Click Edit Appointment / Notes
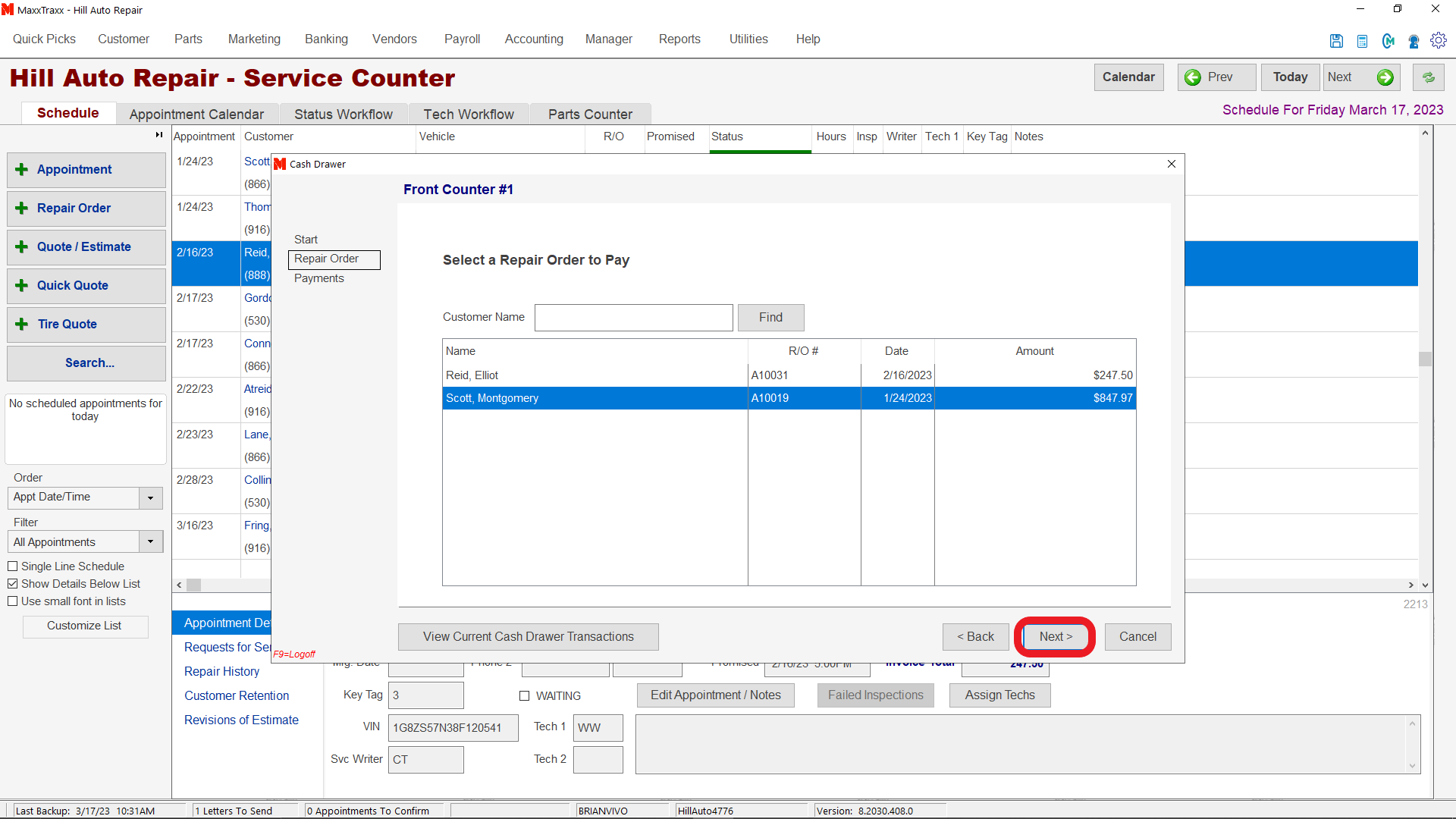Image resolution: width=1456 pixels, height=819 pixels. 715,695
